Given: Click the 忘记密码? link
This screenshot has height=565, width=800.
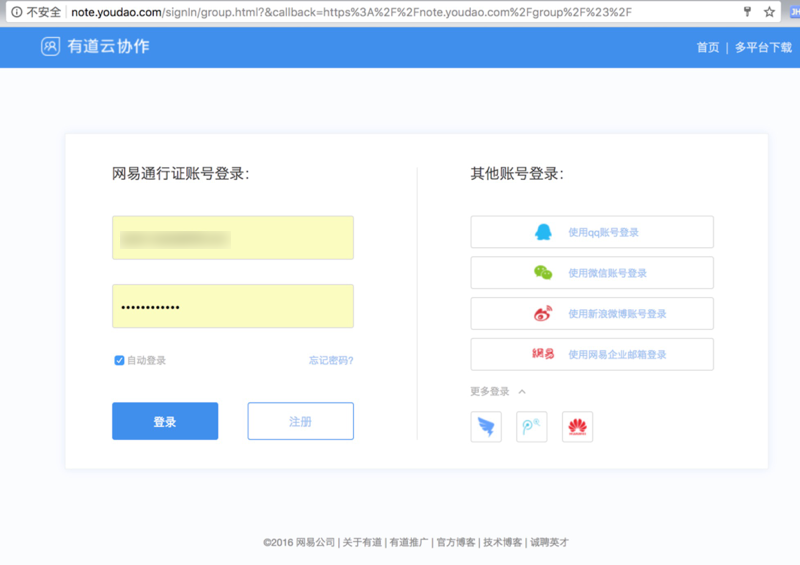Looking at the screenshot, I should [x=331, y=360].
